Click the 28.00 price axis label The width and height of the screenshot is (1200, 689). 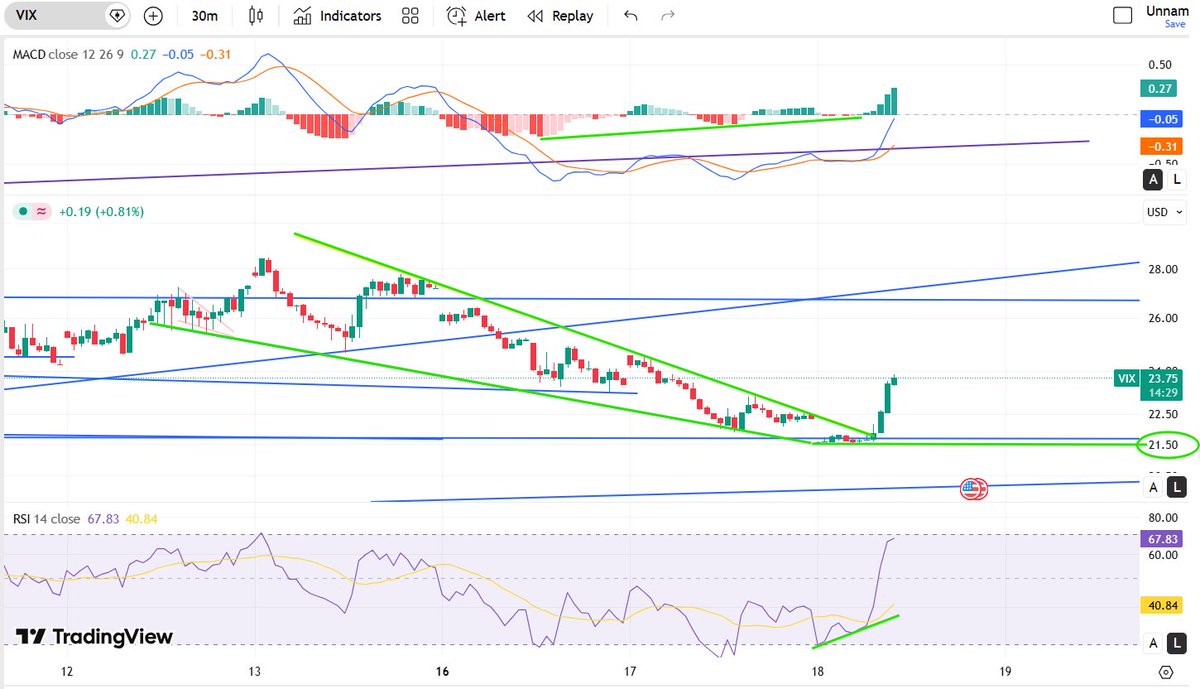pos(1161,270)
